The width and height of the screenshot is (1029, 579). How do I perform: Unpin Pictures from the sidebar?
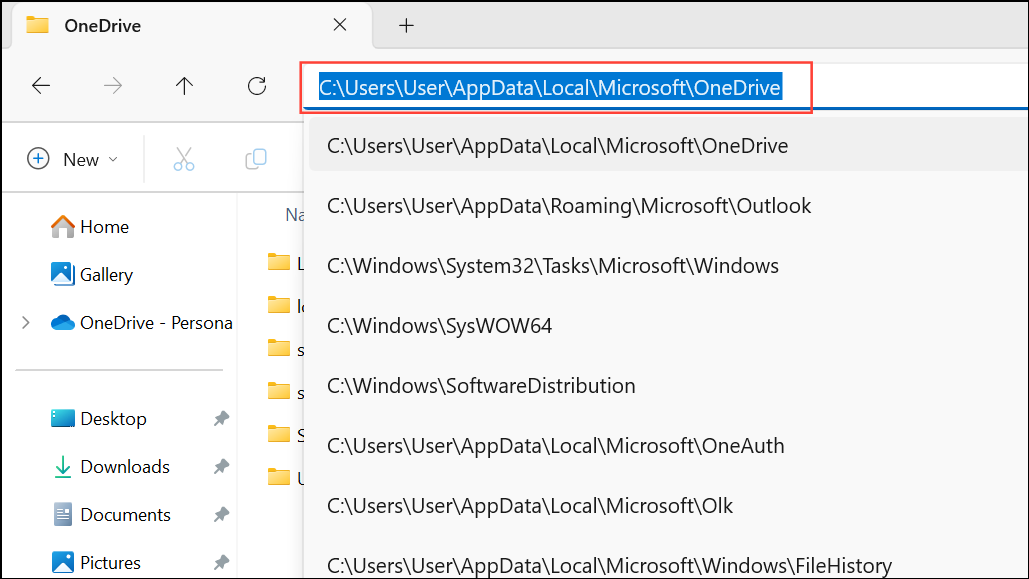click(x=221, y=562)
